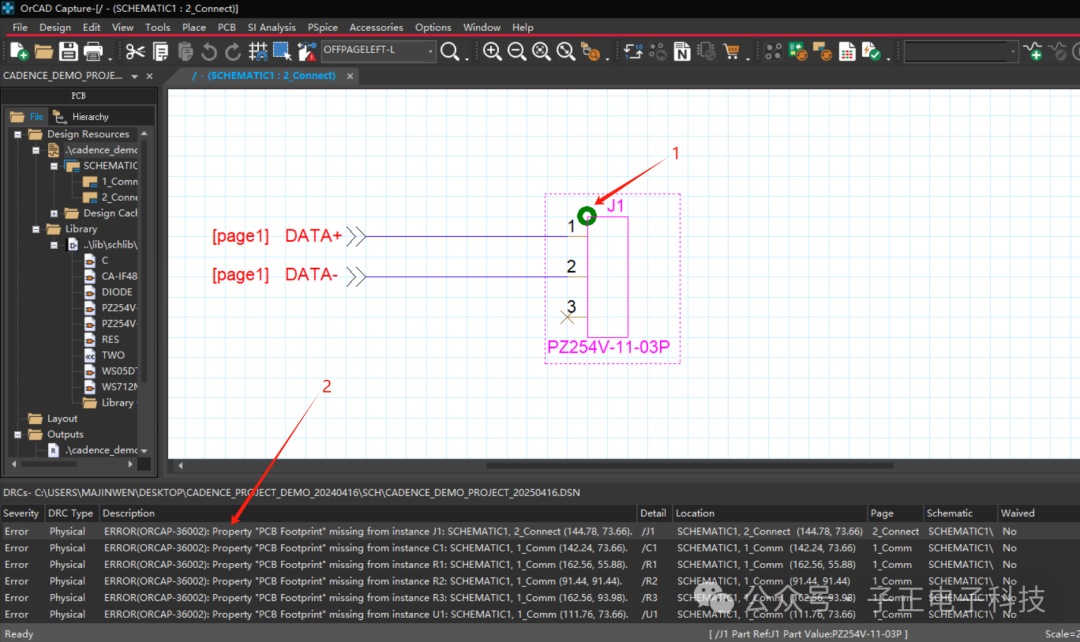Open the spreadsheet report icon
1080x642 pixels.
pos(847,52)
